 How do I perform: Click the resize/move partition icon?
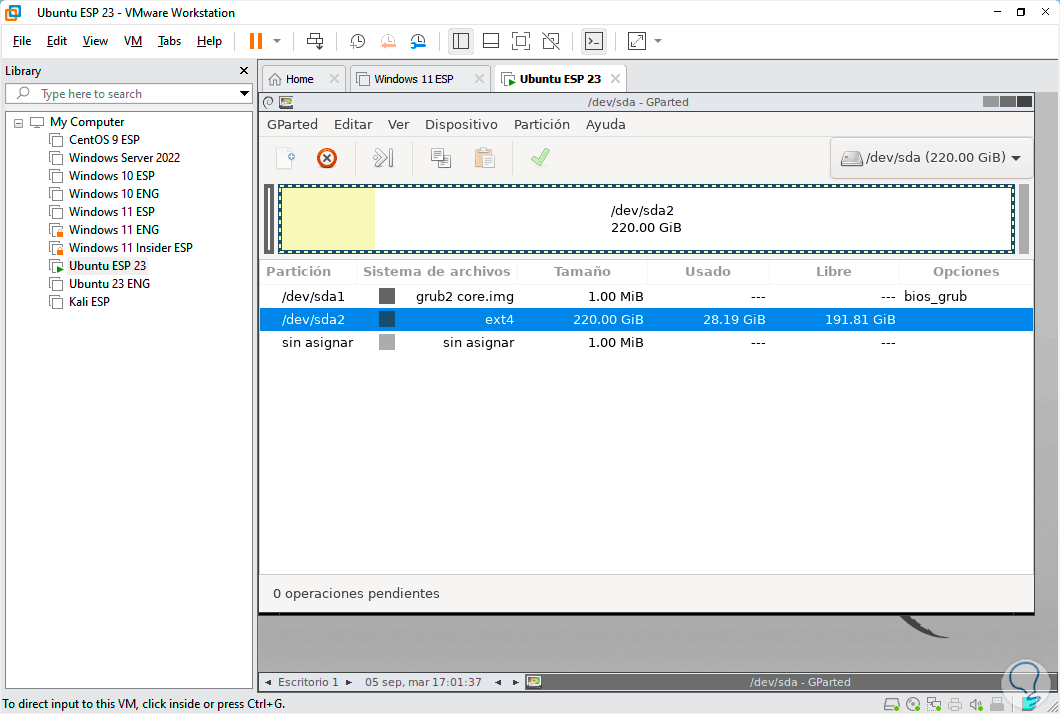[383, 158]
